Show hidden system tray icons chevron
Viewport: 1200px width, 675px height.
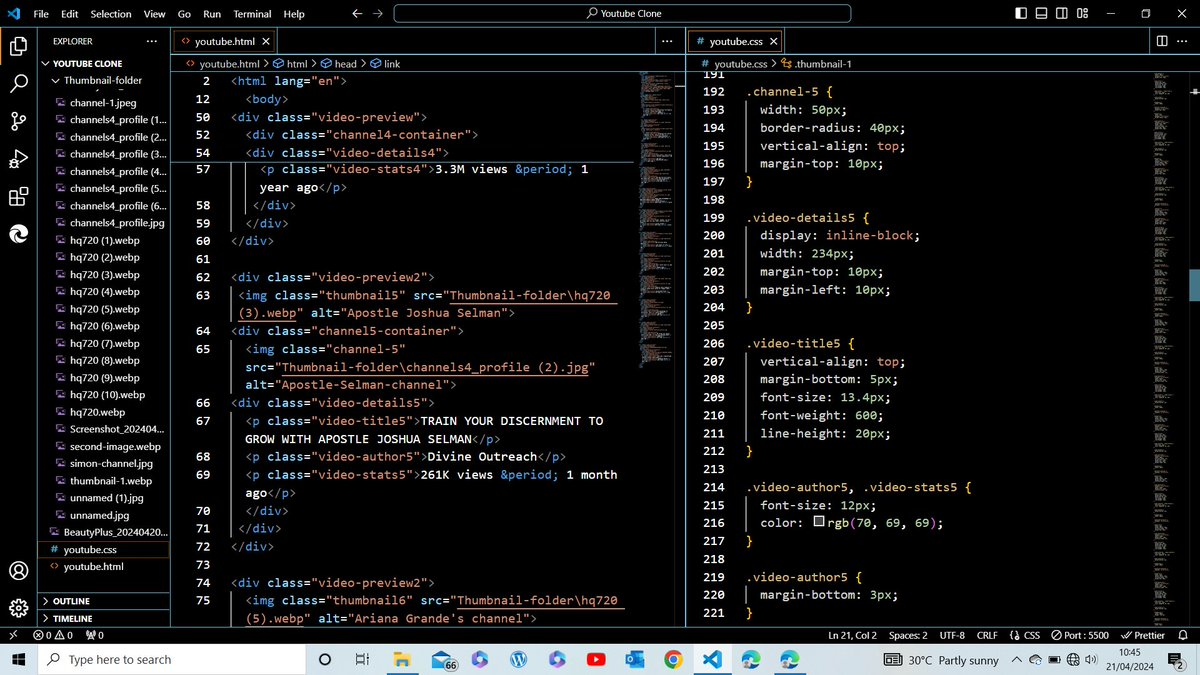click(1015, 660)
